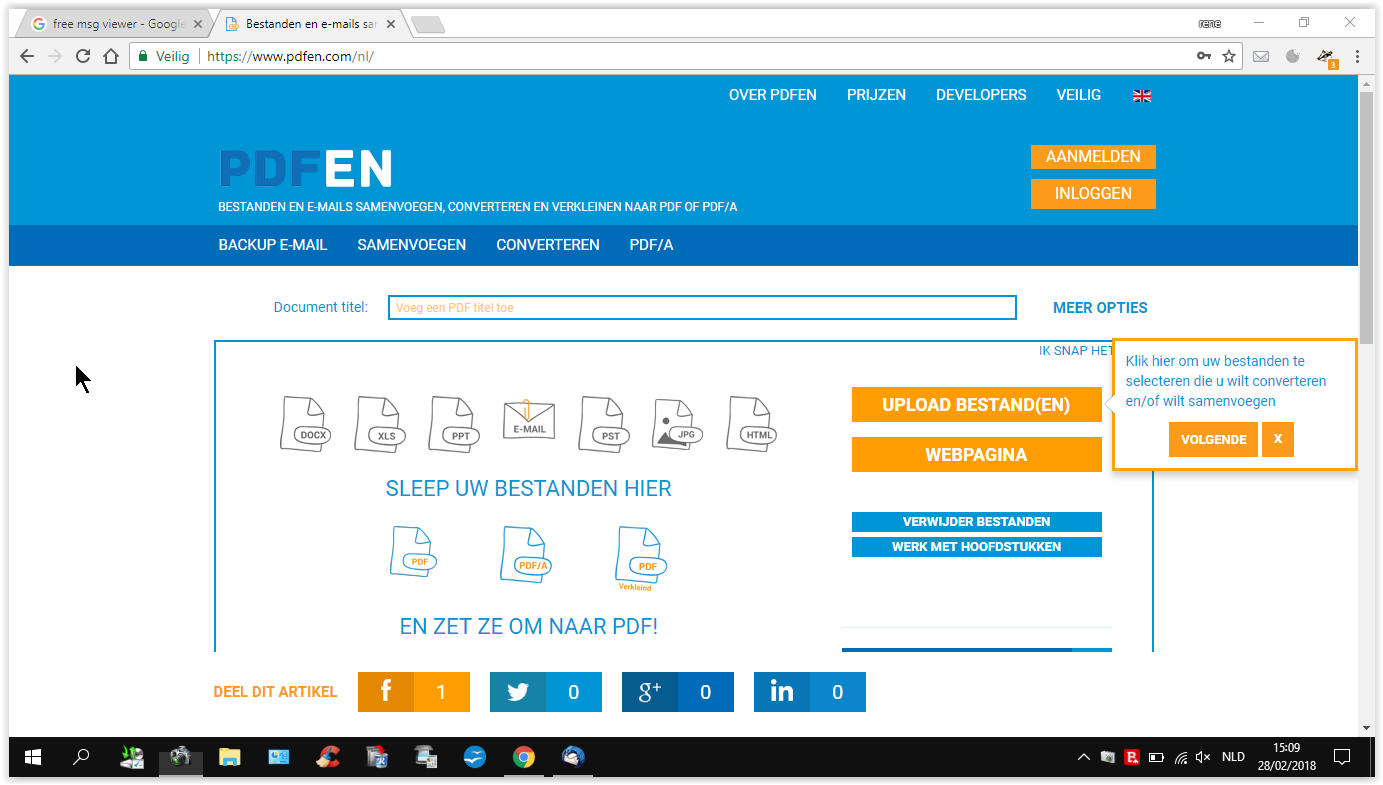Image resolution: width=1383 pixels, height=785 pixels.
Task: Close the tooltip with the X button
Action: 1278,440
